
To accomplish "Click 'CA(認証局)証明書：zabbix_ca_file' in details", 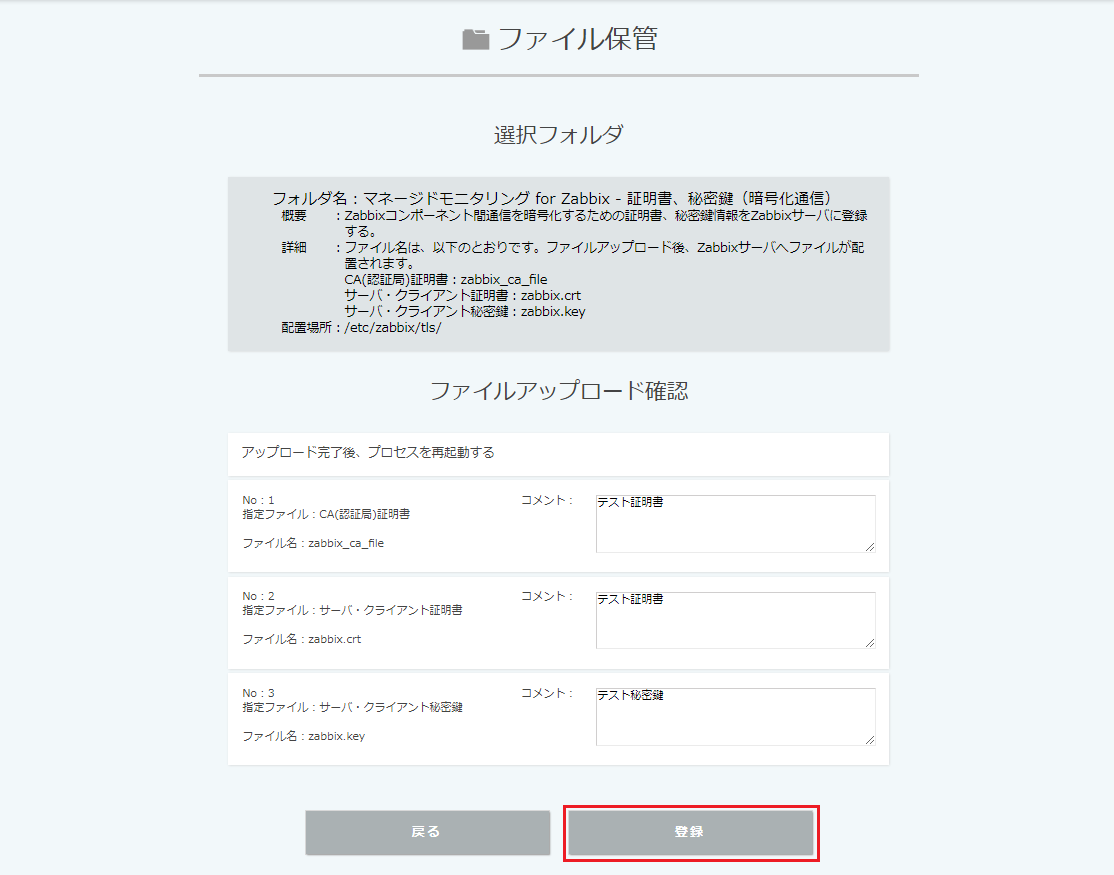I will [445, 279].
